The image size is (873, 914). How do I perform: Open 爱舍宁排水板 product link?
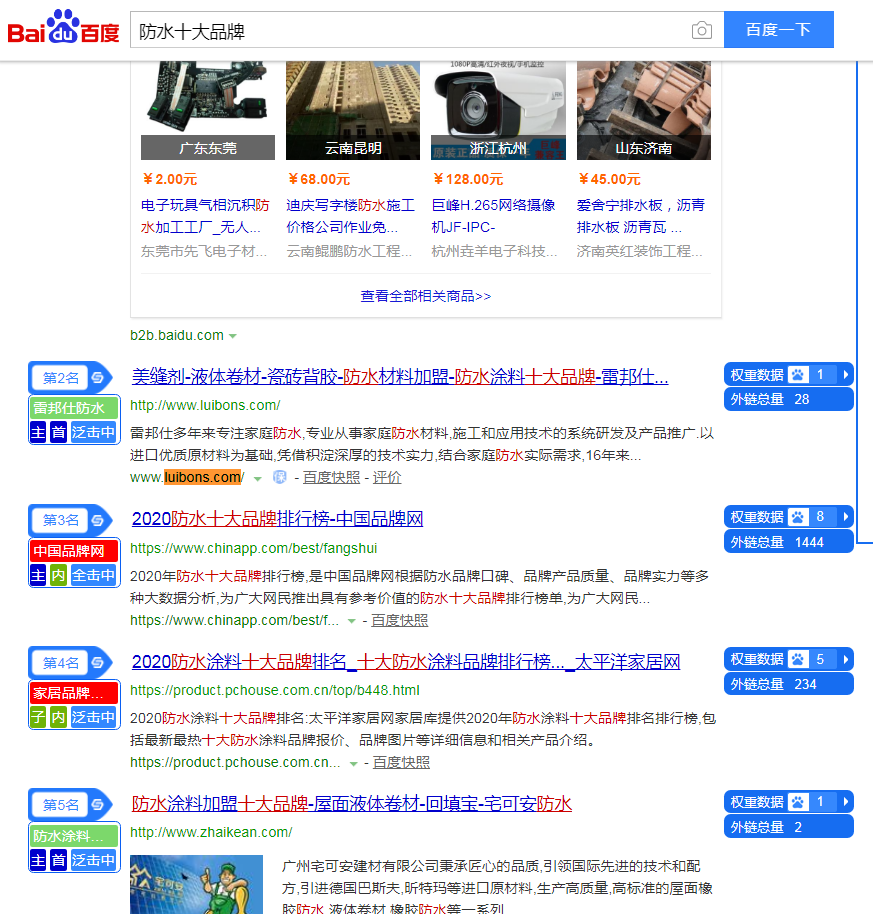coord(641,216)
